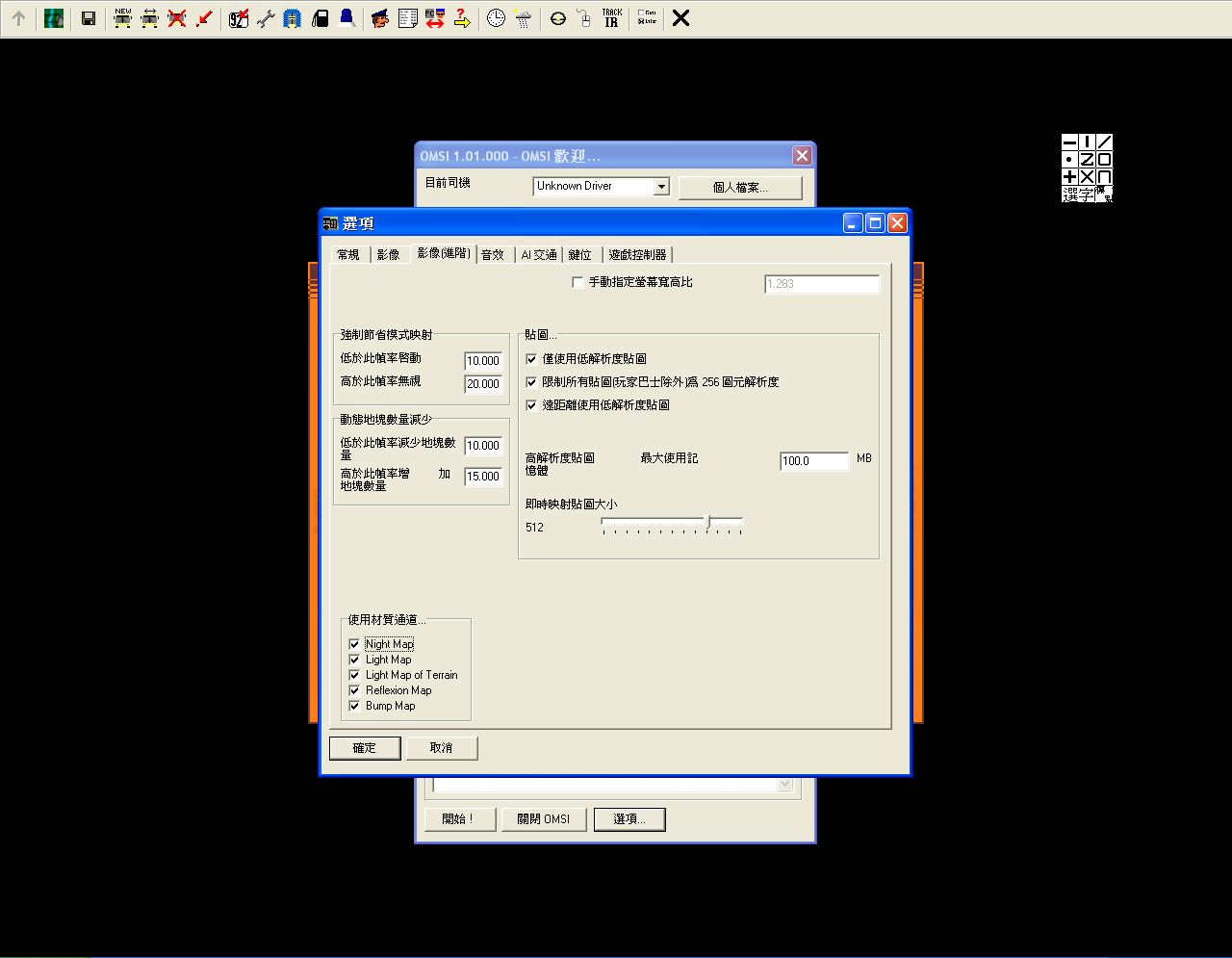Disable Light Map of Terrain checkbox
The width and height of the screenshot is (1232, 958).
coord(354,675)
